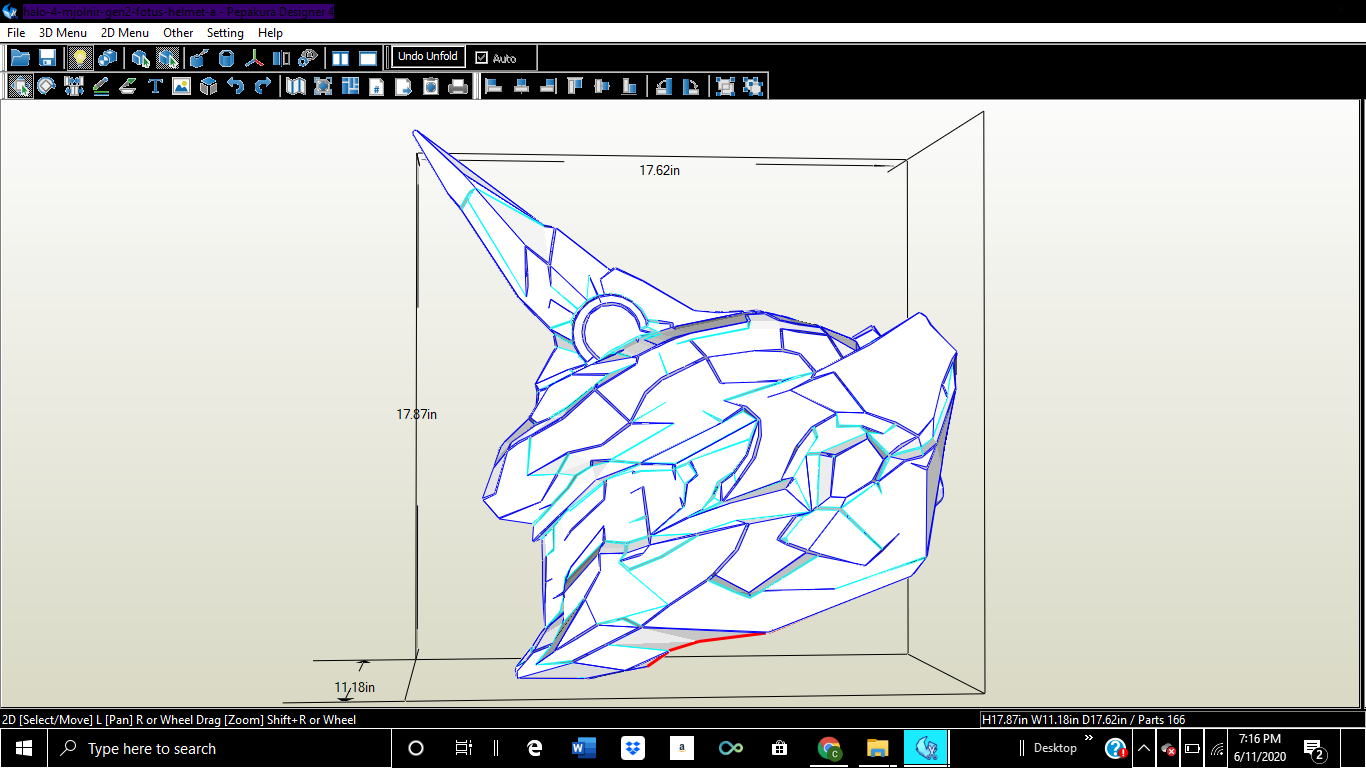Open the Windows Start menu
The height and width of the screenshot is (768, 1366).
pos(23,748)
